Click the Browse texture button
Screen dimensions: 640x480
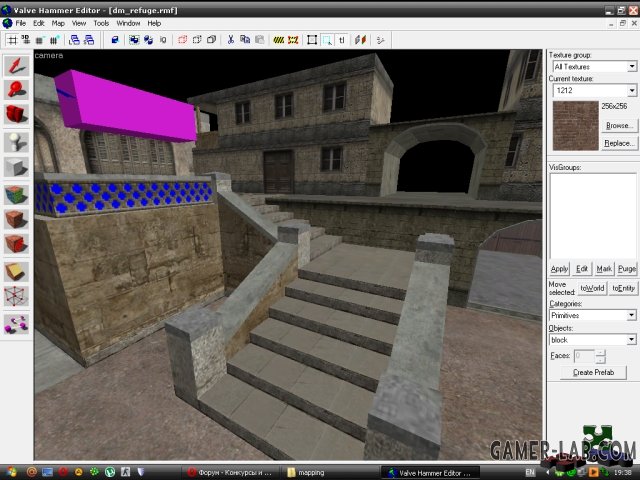coord(619,125)
